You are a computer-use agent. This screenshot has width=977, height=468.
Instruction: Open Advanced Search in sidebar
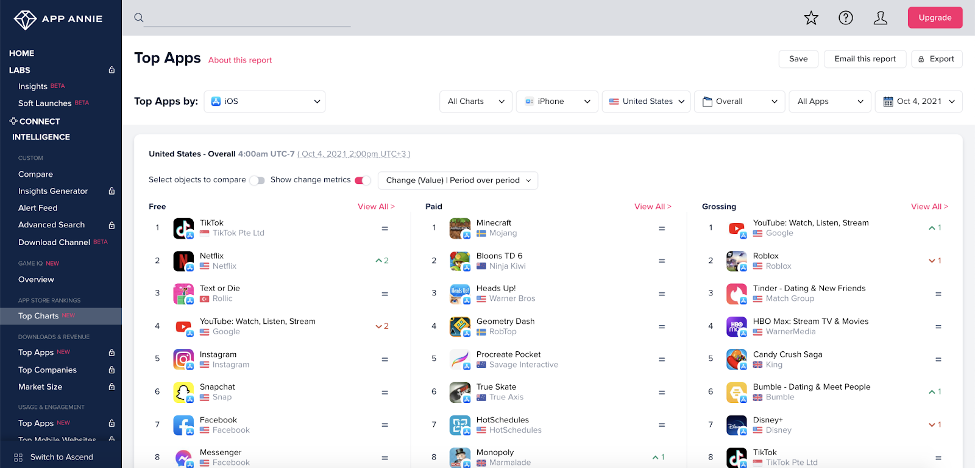click(x=51, y=225)
